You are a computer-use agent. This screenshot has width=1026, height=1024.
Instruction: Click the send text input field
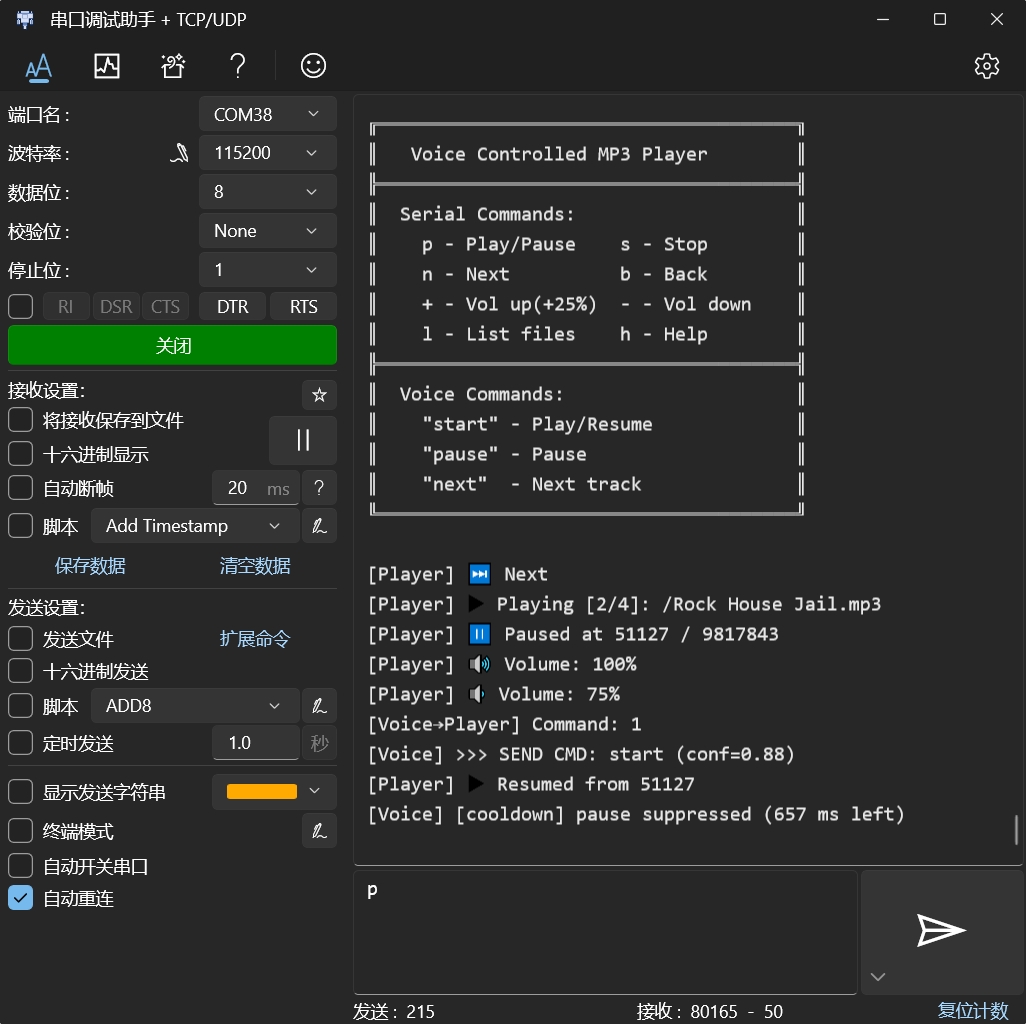(x=604, y=930)
